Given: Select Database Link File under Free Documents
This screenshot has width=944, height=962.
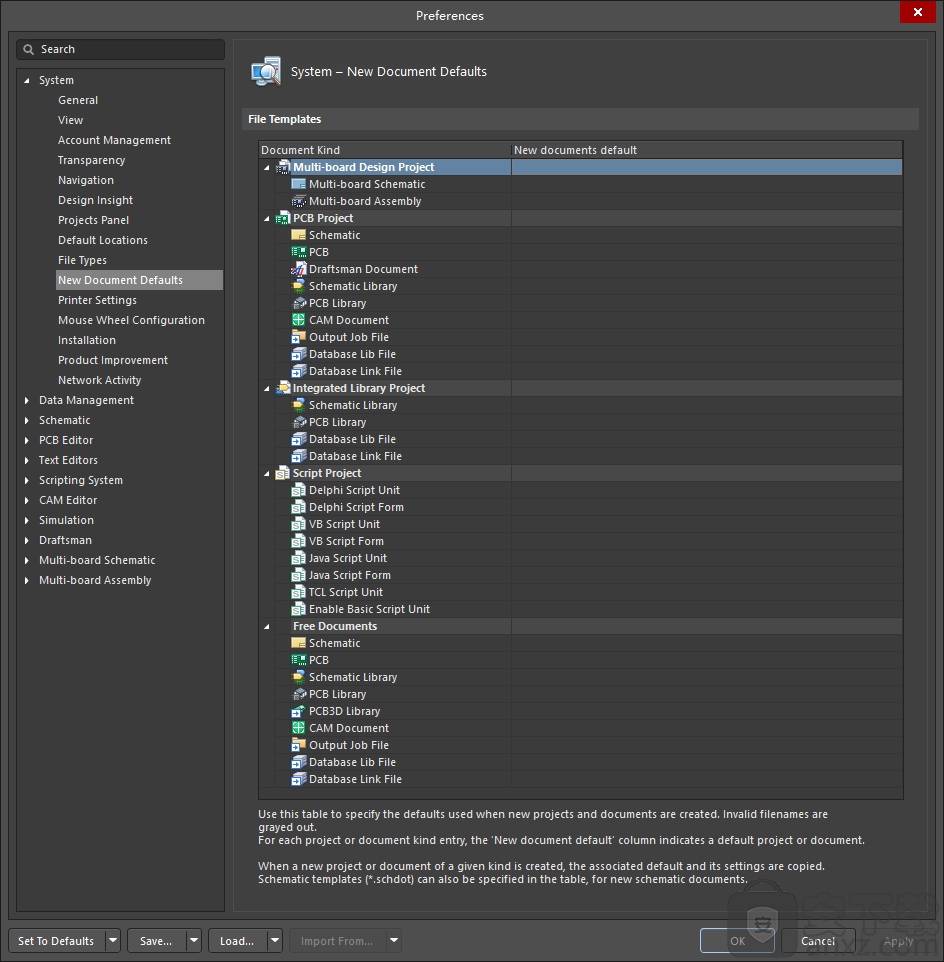Looking at the screenshot, I should [580, 779].
